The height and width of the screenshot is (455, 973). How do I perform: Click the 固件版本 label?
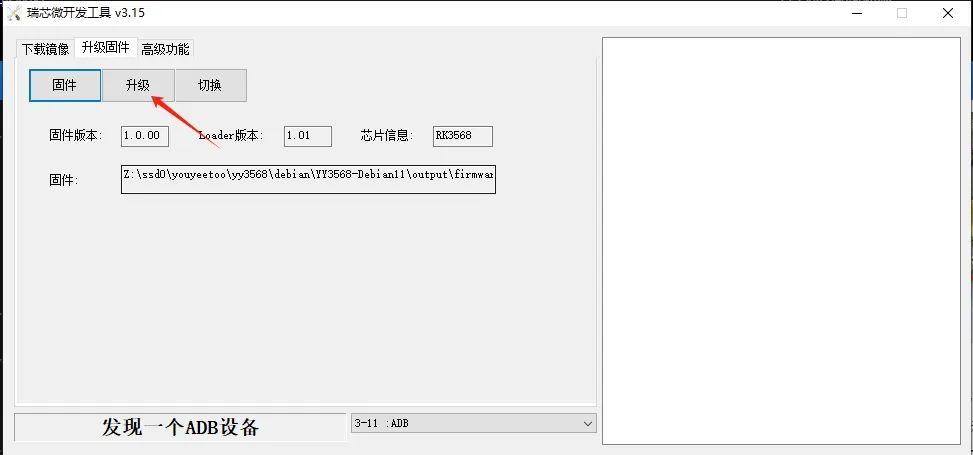[x=76, y=135]
